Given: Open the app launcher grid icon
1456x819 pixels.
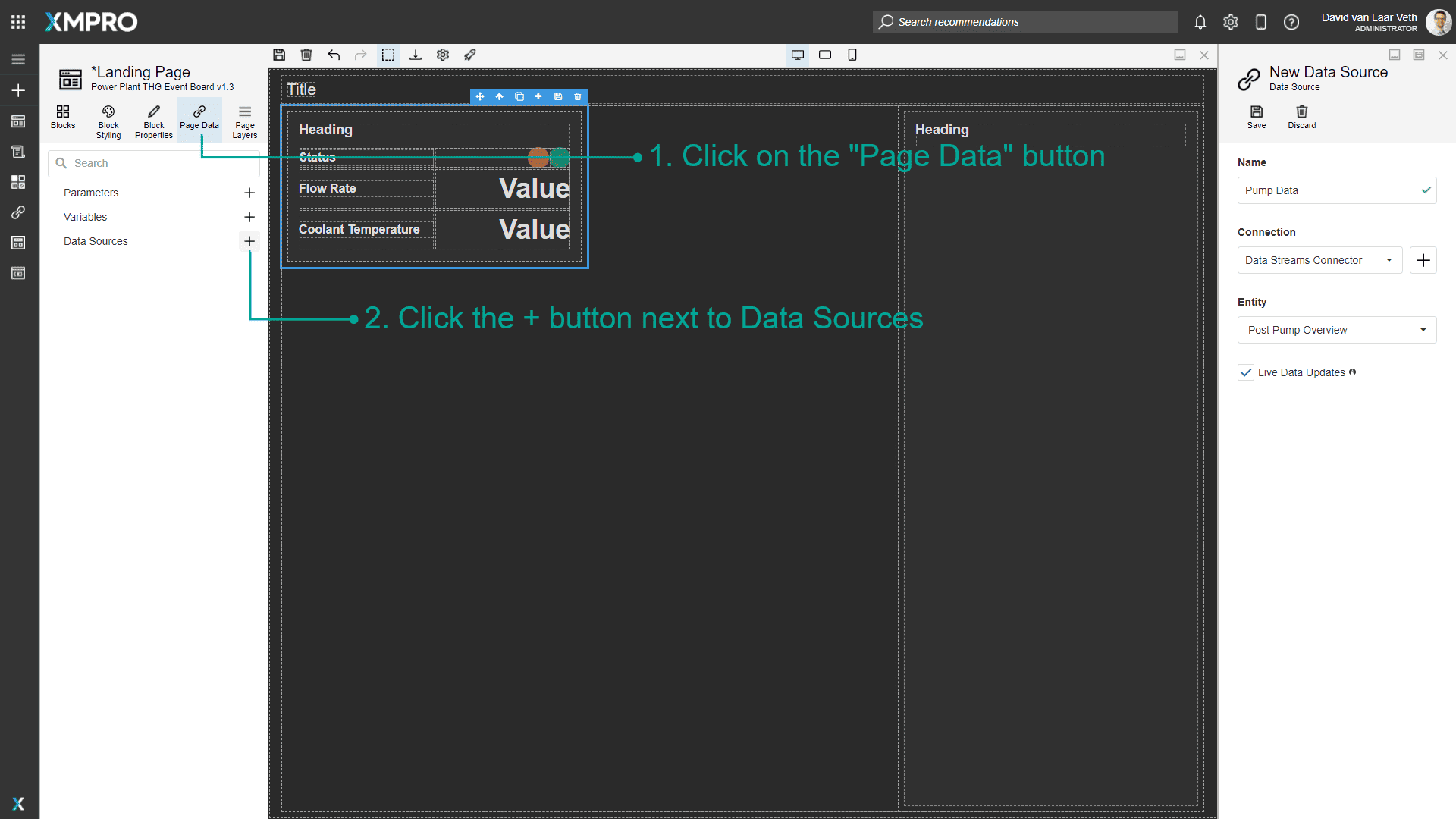Looking at the screenshot, I should coord(18,22).
